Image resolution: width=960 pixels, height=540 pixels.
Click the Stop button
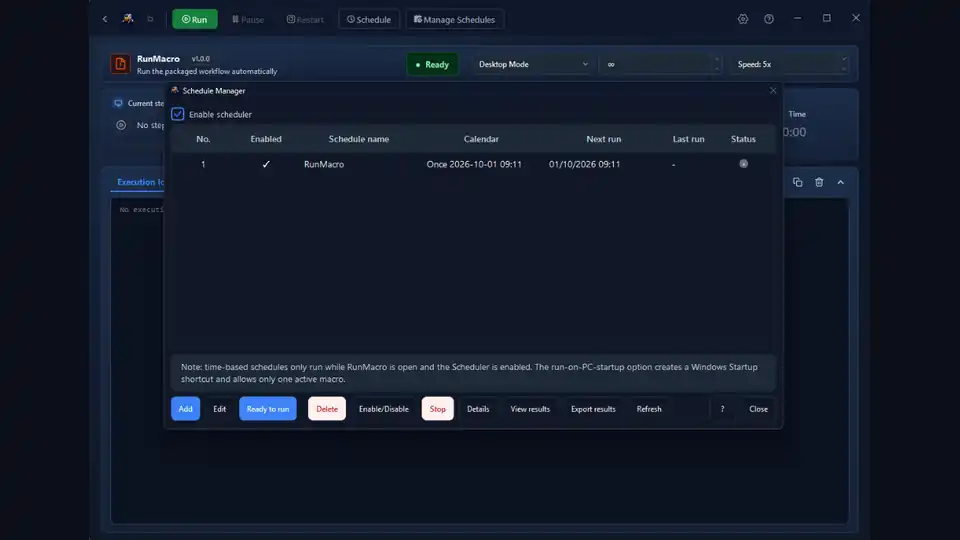tap(438, 409)
